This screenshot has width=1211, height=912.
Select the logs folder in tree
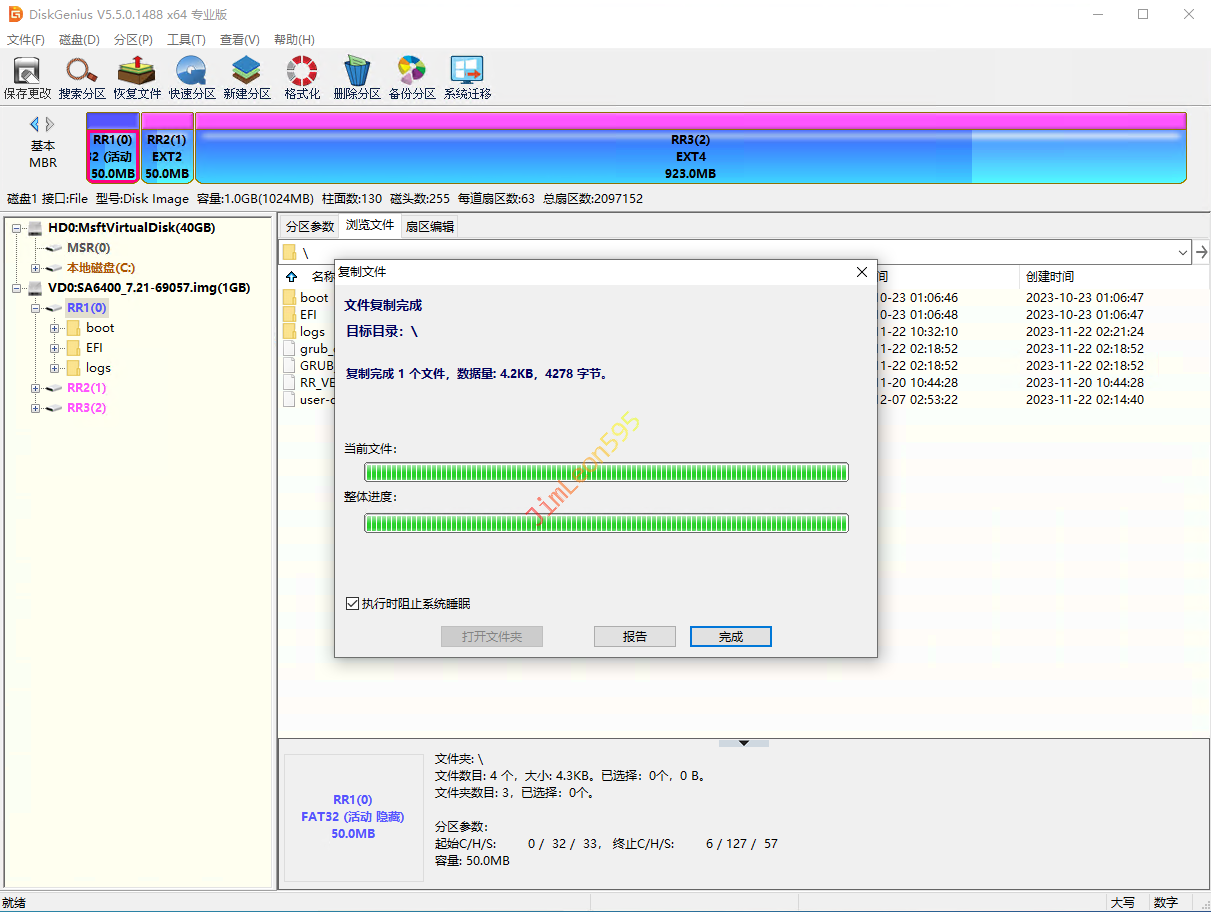point(98,368)
